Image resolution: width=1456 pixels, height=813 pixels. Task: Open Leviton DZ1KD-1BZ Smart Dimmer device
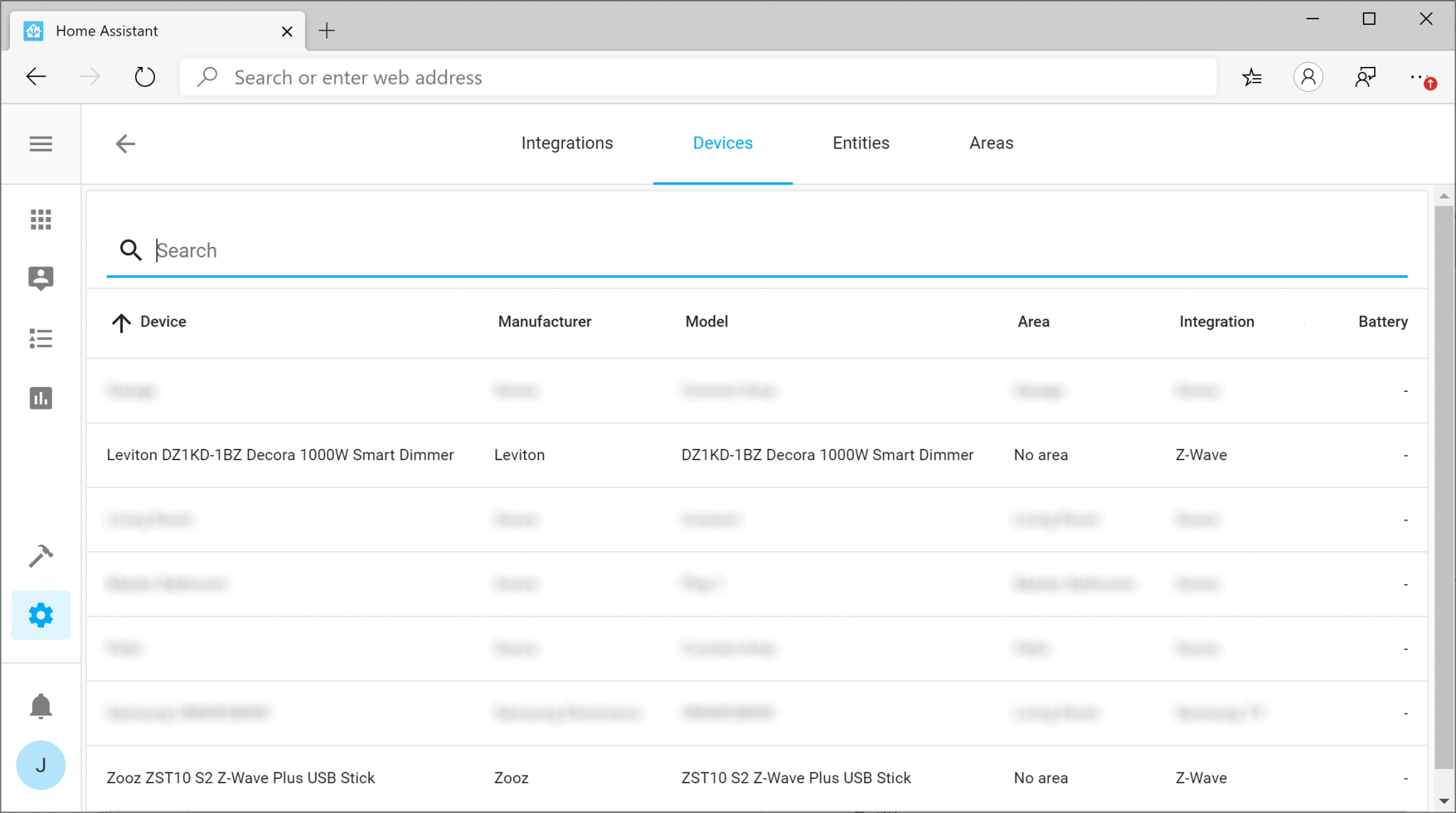(280, 455)
